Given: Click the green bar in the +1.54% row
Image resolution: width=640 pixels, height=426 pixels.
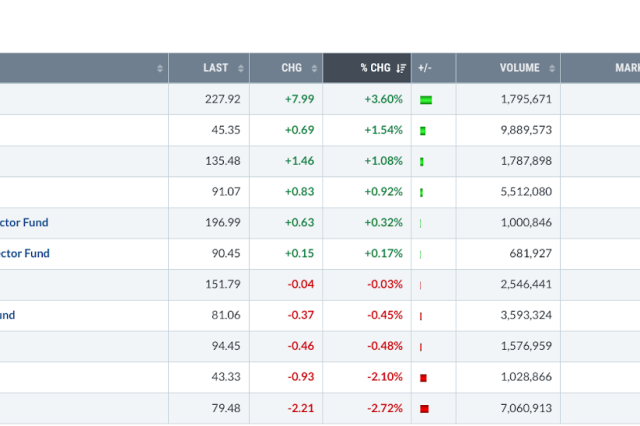Looking at the screenshot, I should (423, 131).
